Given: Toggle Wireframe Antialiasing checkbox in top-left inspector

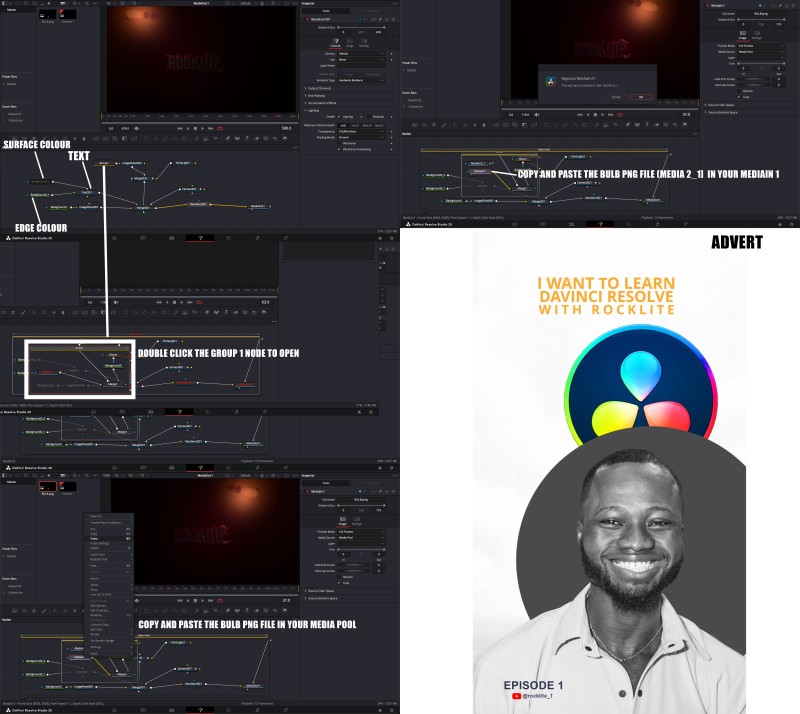Looking at the screenshot, I should coord(339,150).
